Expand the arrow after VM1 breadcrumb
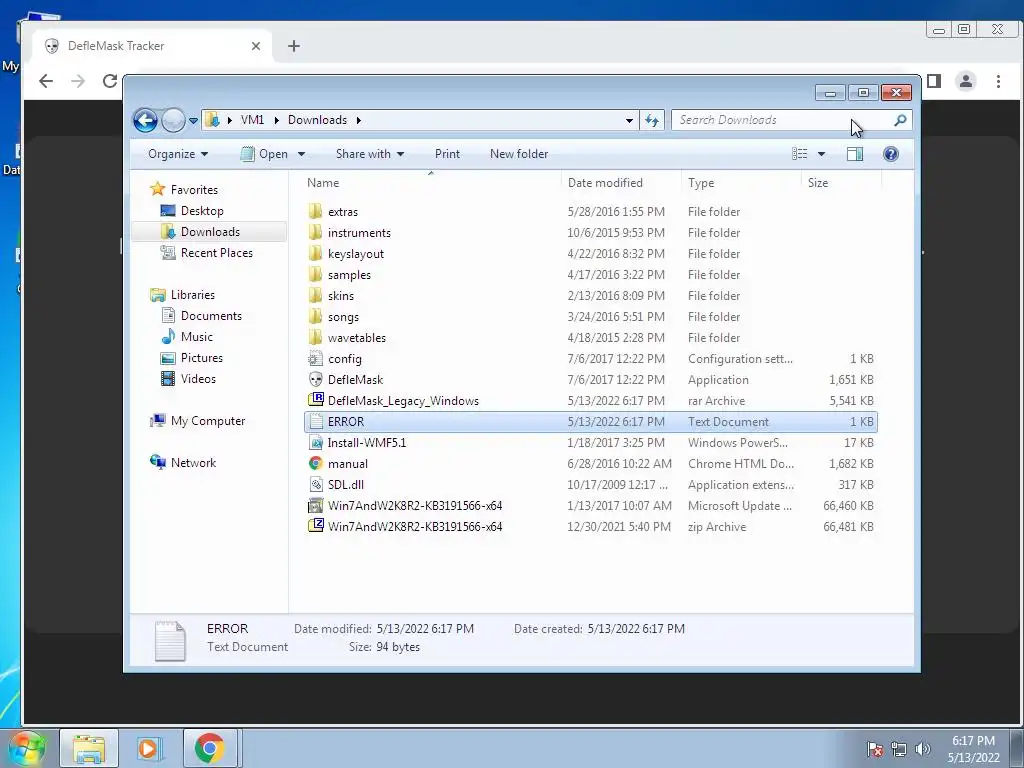Viewport: 1024px width, 768px height. [x=276, y=121]
